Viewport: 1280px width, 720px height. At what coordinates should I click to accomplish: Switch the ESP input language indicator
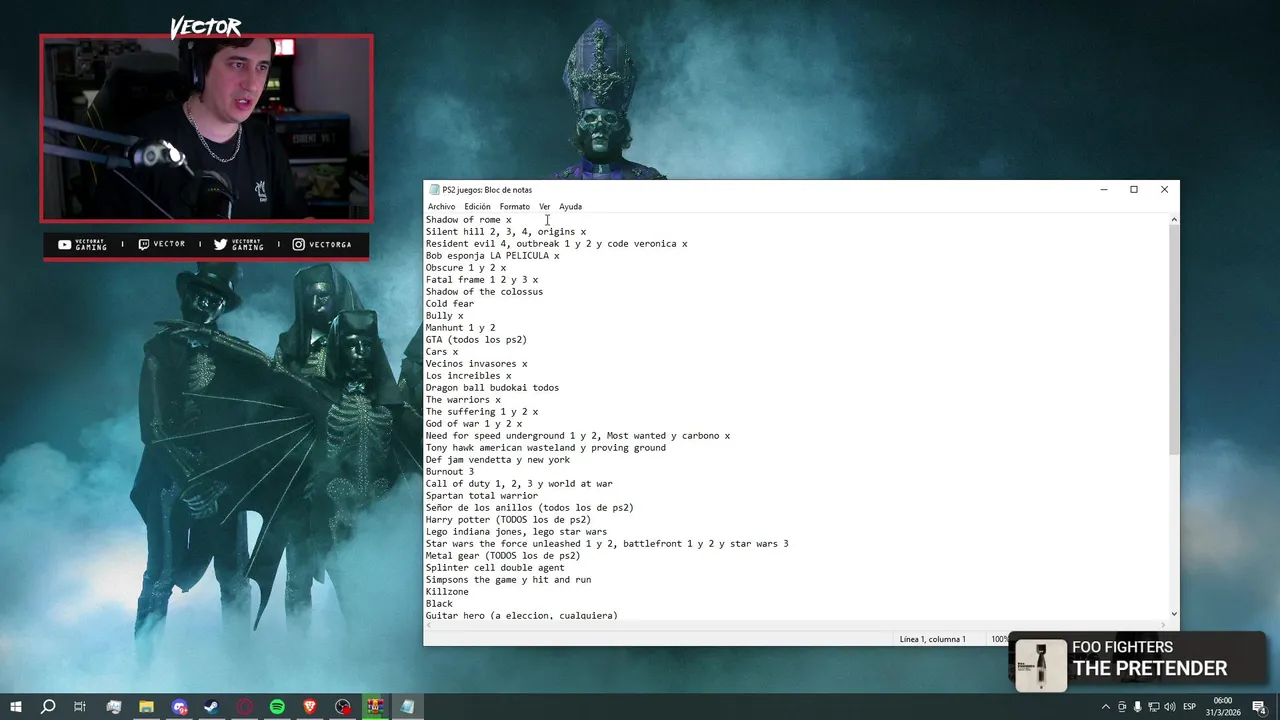pos(1190,707)
